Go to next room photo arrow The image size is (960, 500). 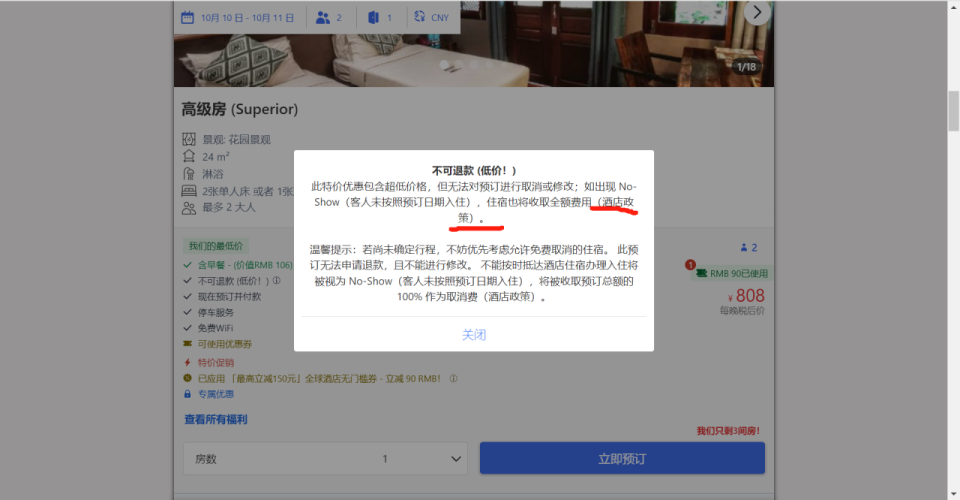click(757, 12)
